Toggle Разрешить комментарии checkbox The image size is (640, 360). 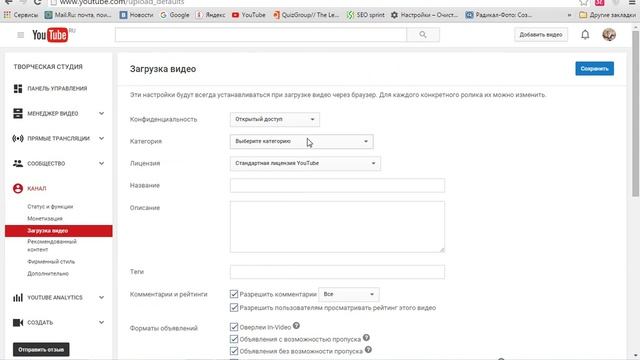click(234, 294)
